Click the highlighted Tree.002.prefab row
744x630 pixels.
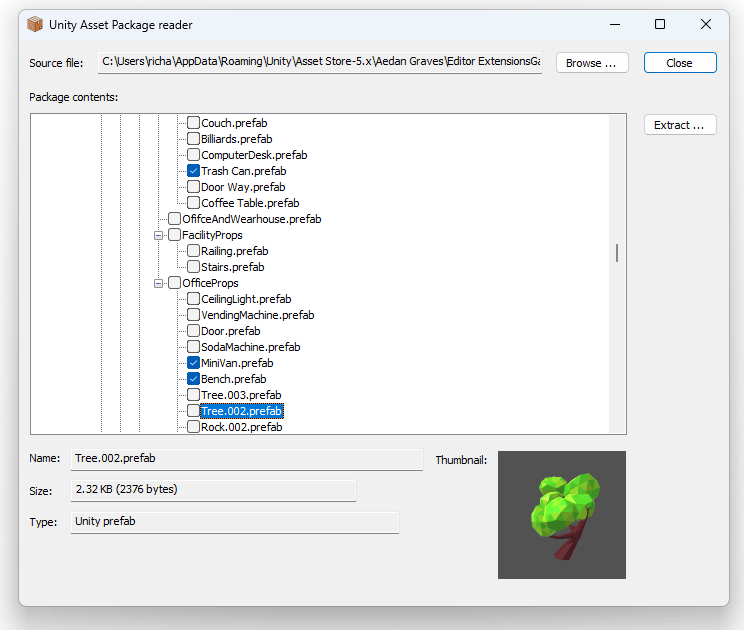pyautogui.click(x=242, y=411)
